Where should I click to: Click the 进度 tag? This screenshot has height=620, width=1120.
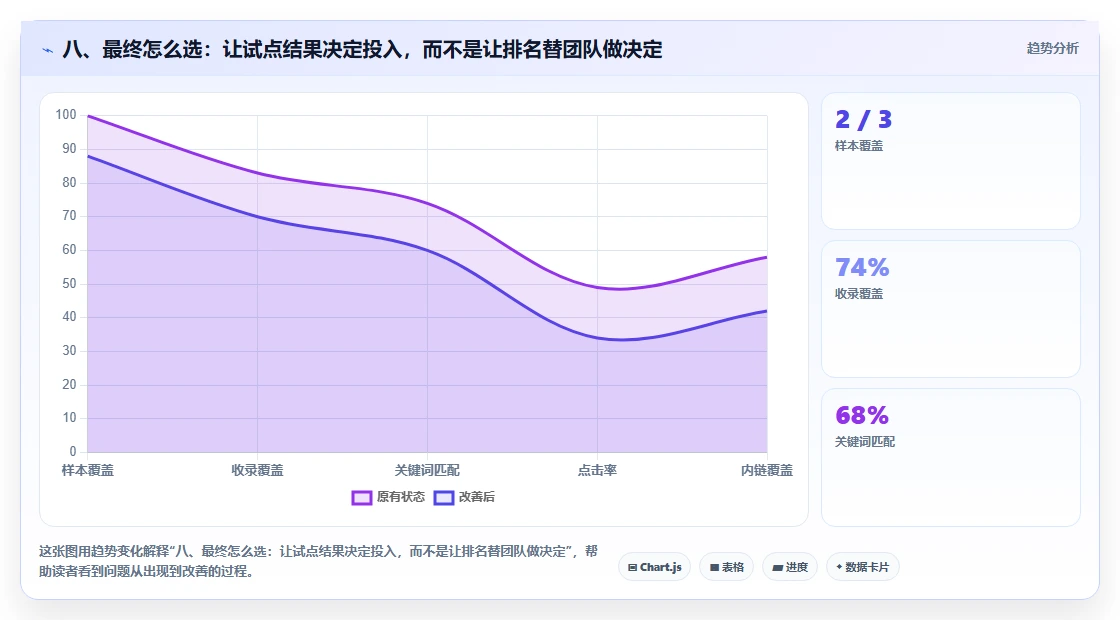click(790, 567)
